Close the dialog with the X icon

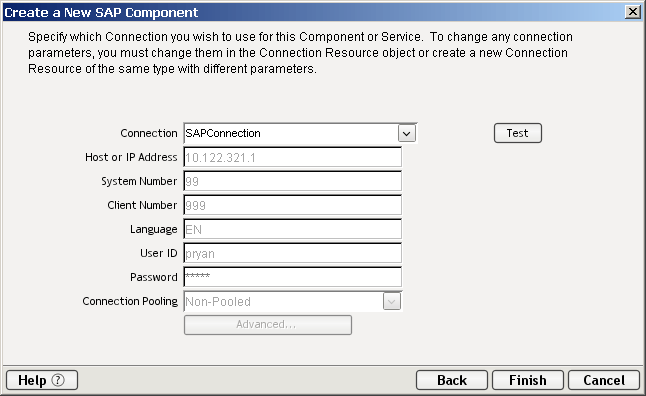(x=632, y=12)
